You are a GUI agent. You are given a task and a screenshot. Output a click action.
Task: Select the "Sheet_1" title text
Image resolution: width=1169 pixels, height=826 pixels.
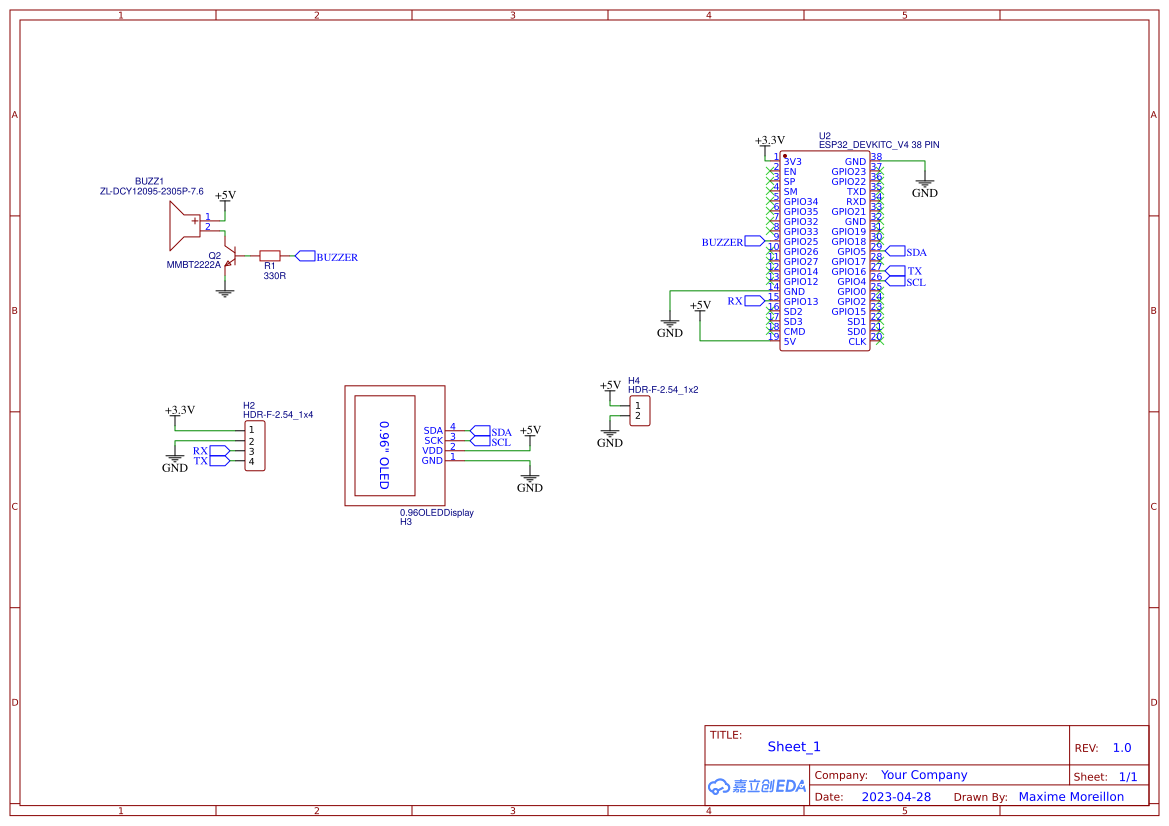(794, 746)
